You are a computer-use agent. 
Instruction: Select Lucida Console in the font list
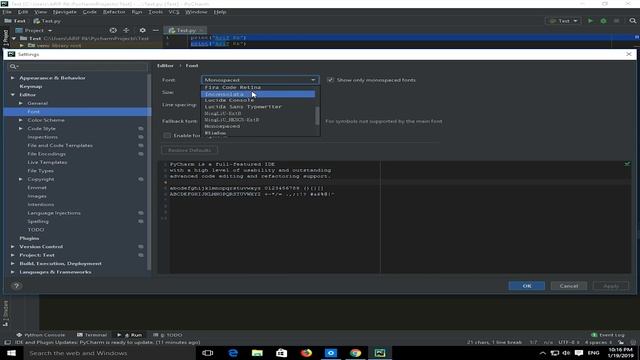pyautogui.click(x=258, y=100)
